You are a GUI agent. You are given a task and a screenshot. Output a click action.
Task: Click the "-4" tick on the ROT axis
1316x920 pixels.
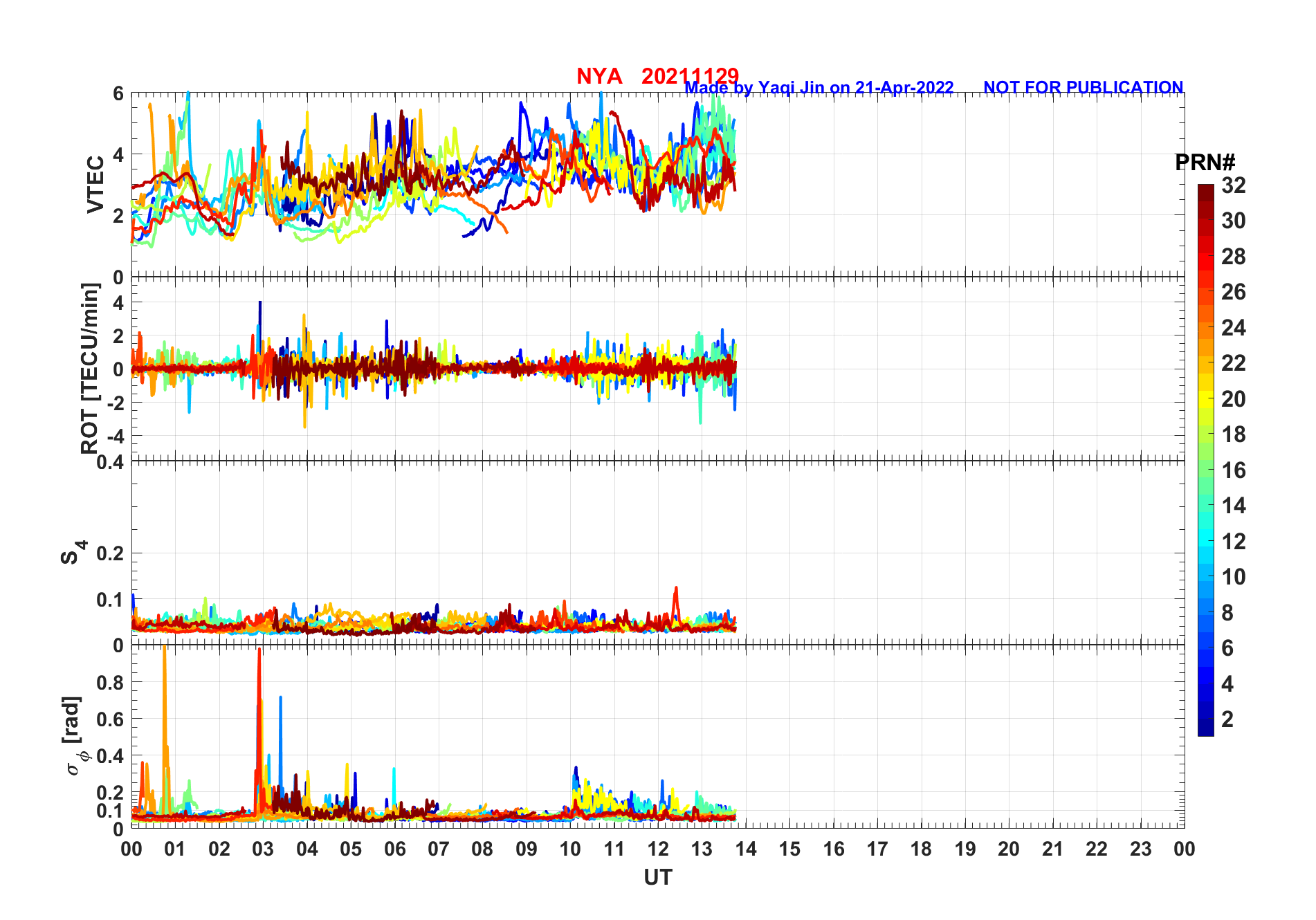[x=114, y=436]
